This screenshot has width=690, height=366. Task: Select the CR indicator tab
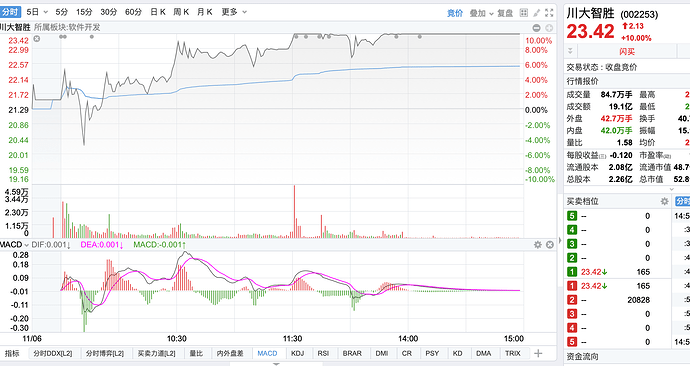pos(407,353)
